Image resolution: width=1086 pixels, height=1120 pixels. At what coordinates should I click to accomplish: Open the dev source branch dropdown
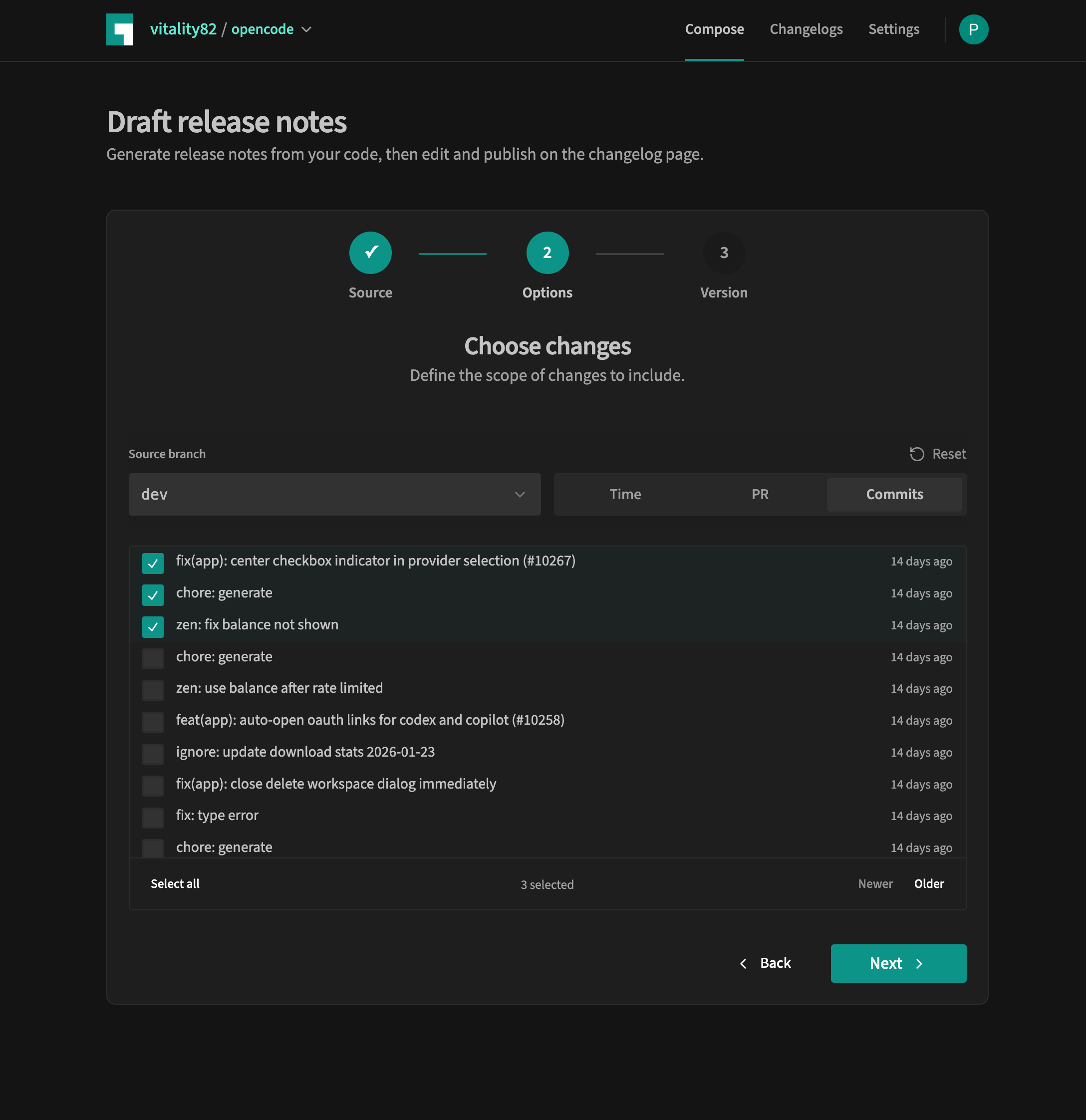(334, 494)
